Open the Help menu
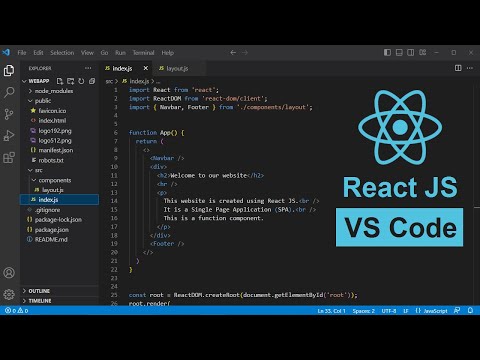This screenshot has width=480, height=360. click(x=168, y=53)
